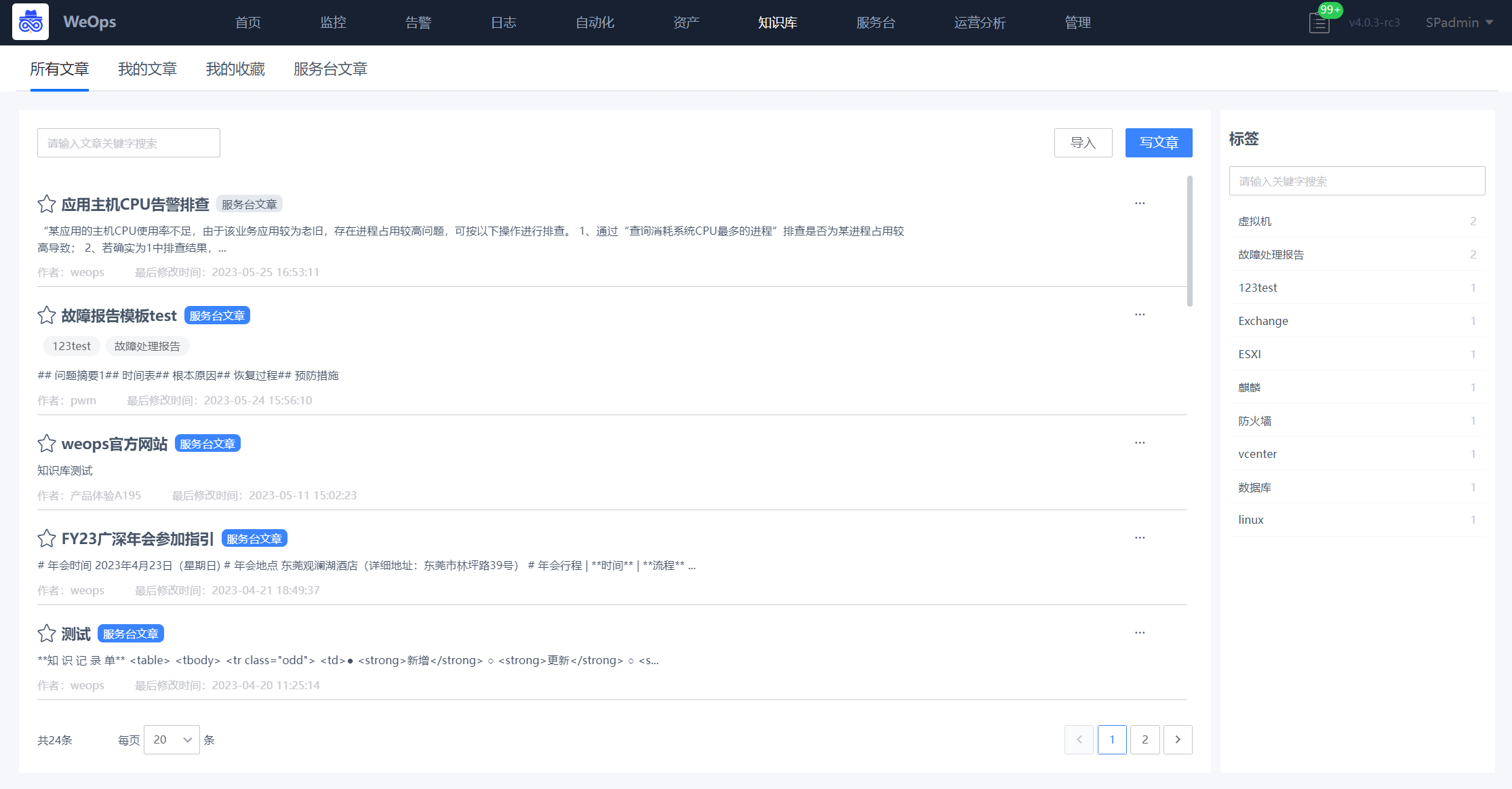Open the notifications list icon with 99+ badge

[x=1319, y=23]
